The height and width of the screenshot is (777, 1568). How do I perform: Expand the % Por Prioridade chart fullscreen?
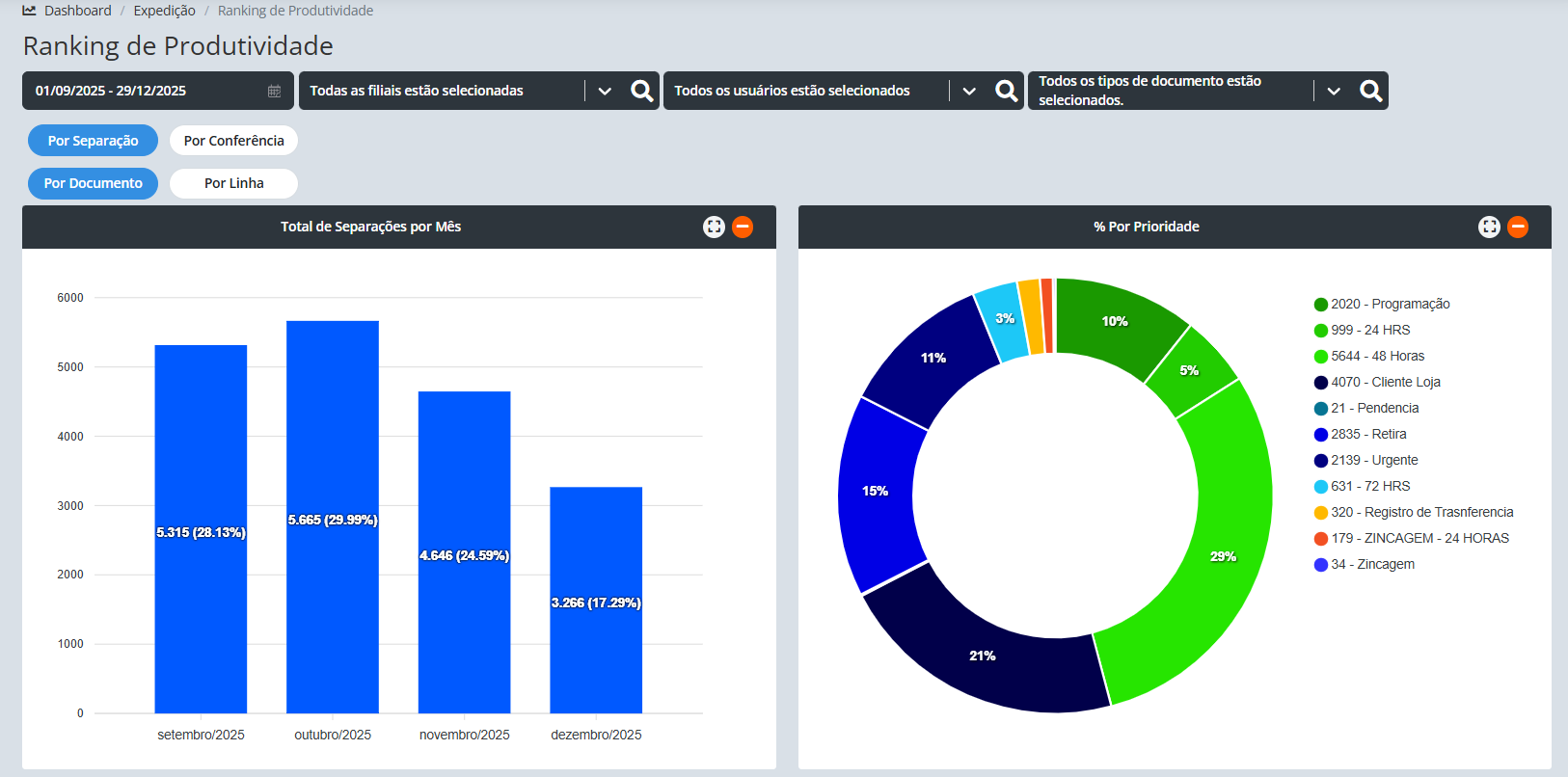tap(1489, 227)
